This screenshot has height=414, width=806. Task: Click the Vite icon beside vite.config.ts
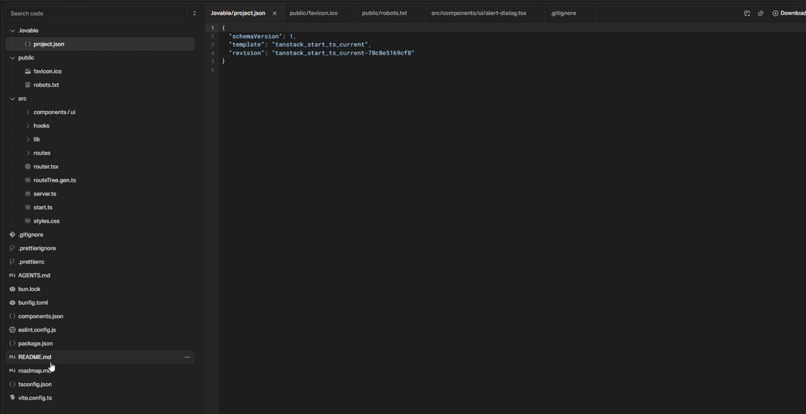pos(12,398)
